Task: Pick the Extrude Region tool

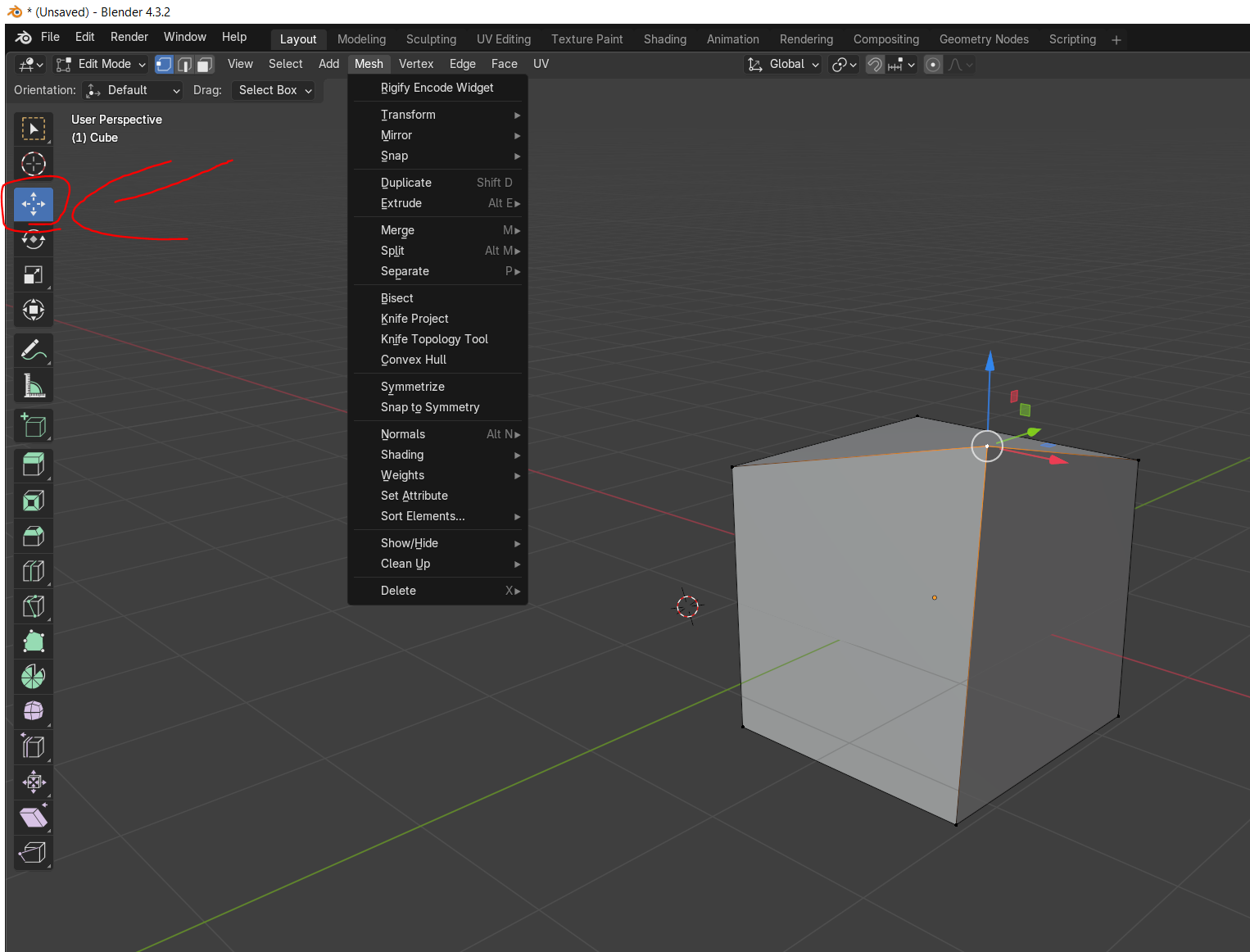Action: click(x=33, y=465)
